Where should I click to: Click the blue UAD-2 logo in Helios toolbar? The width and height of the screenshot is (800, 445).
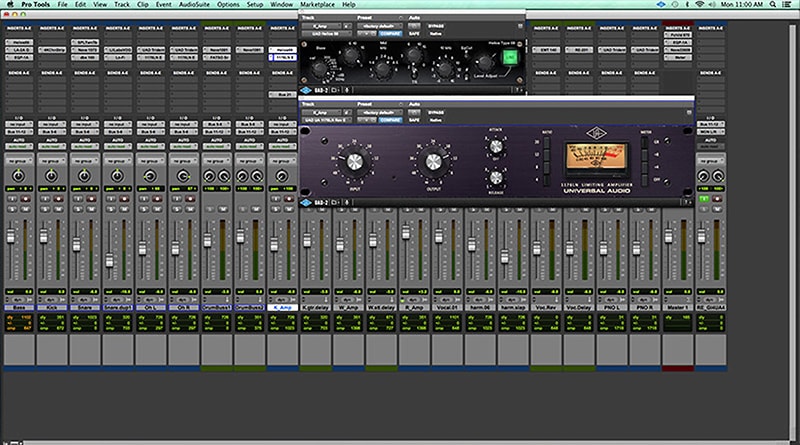[306, 90]
